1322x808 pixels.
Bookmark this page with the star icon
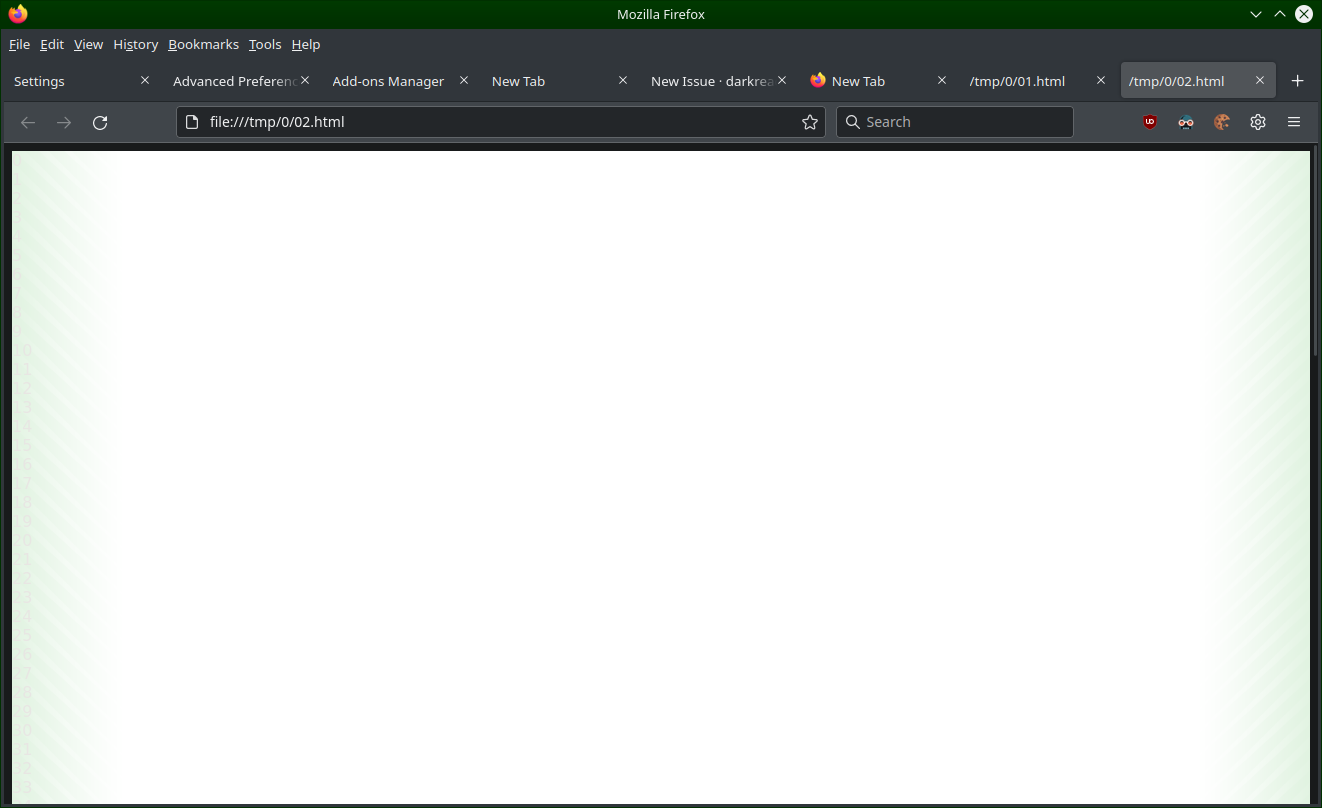(809, 122)
